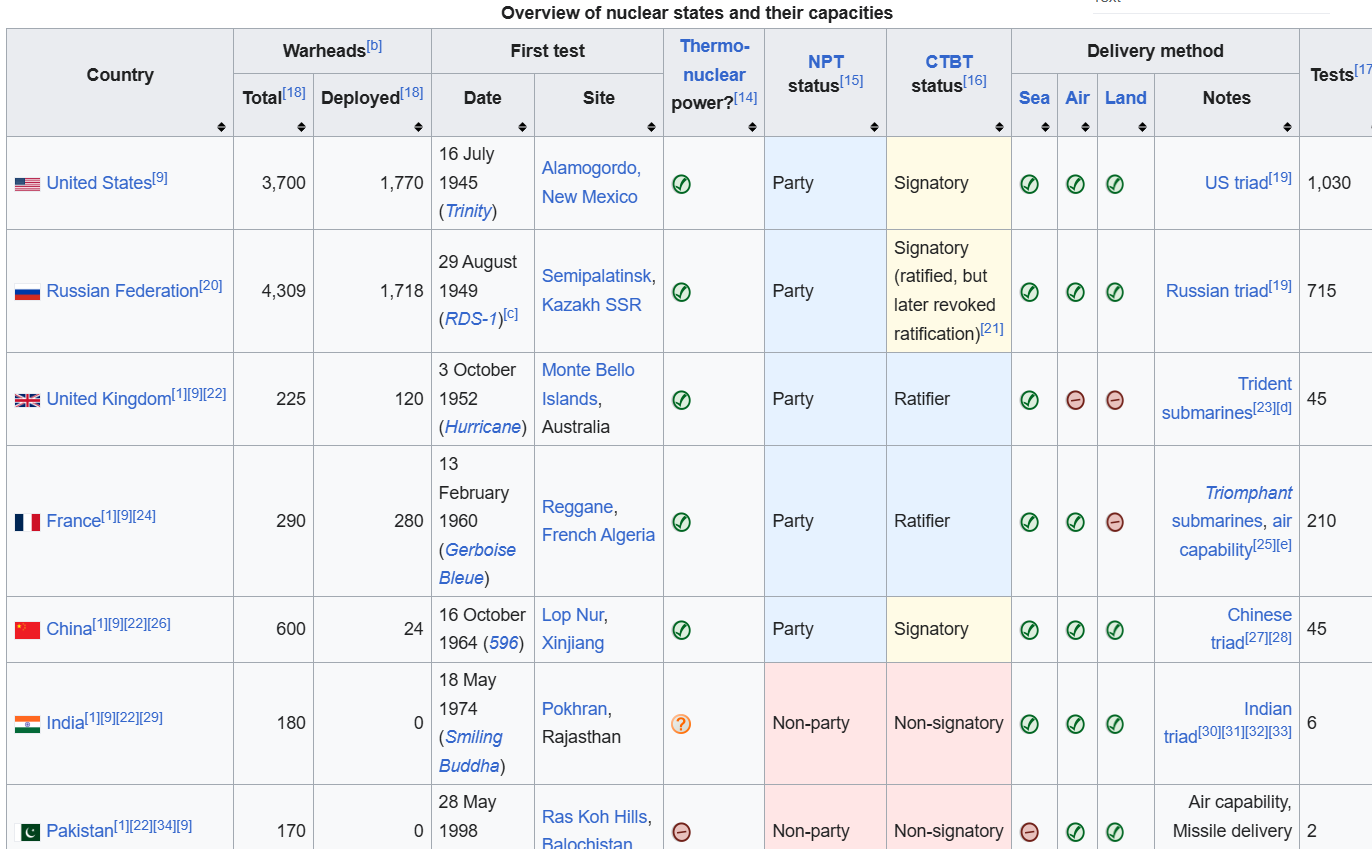
Task: Select Russian Federation's 1,718 deployed value
Action: click(402, 291)
